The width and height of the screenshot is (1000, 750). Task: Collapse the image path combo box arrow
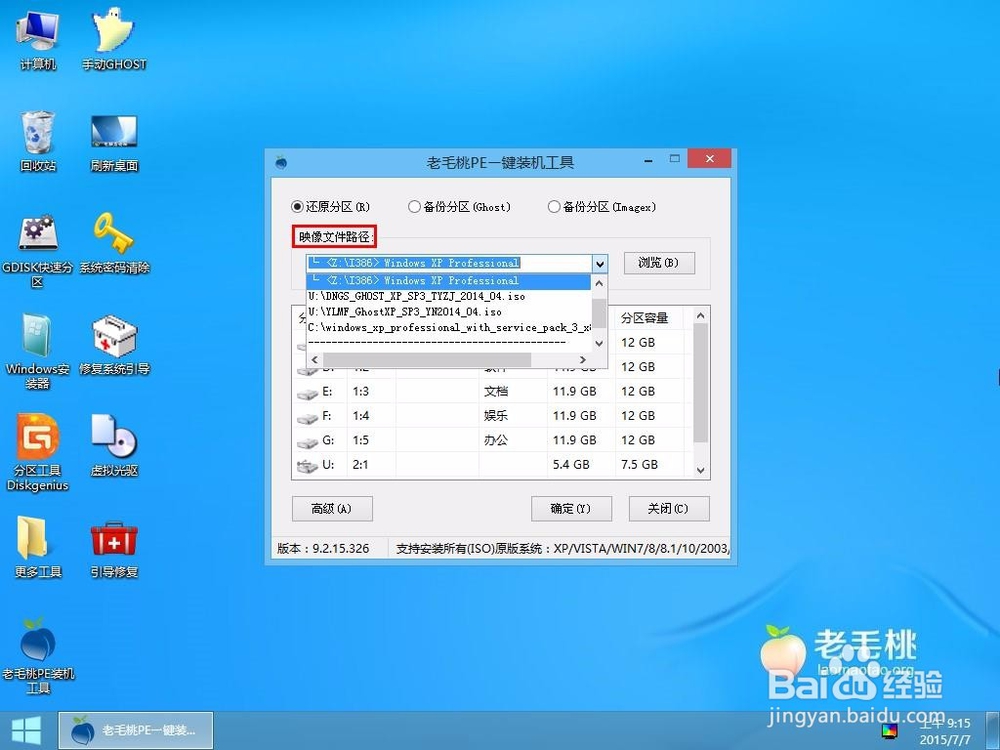(x=599, y=263)
